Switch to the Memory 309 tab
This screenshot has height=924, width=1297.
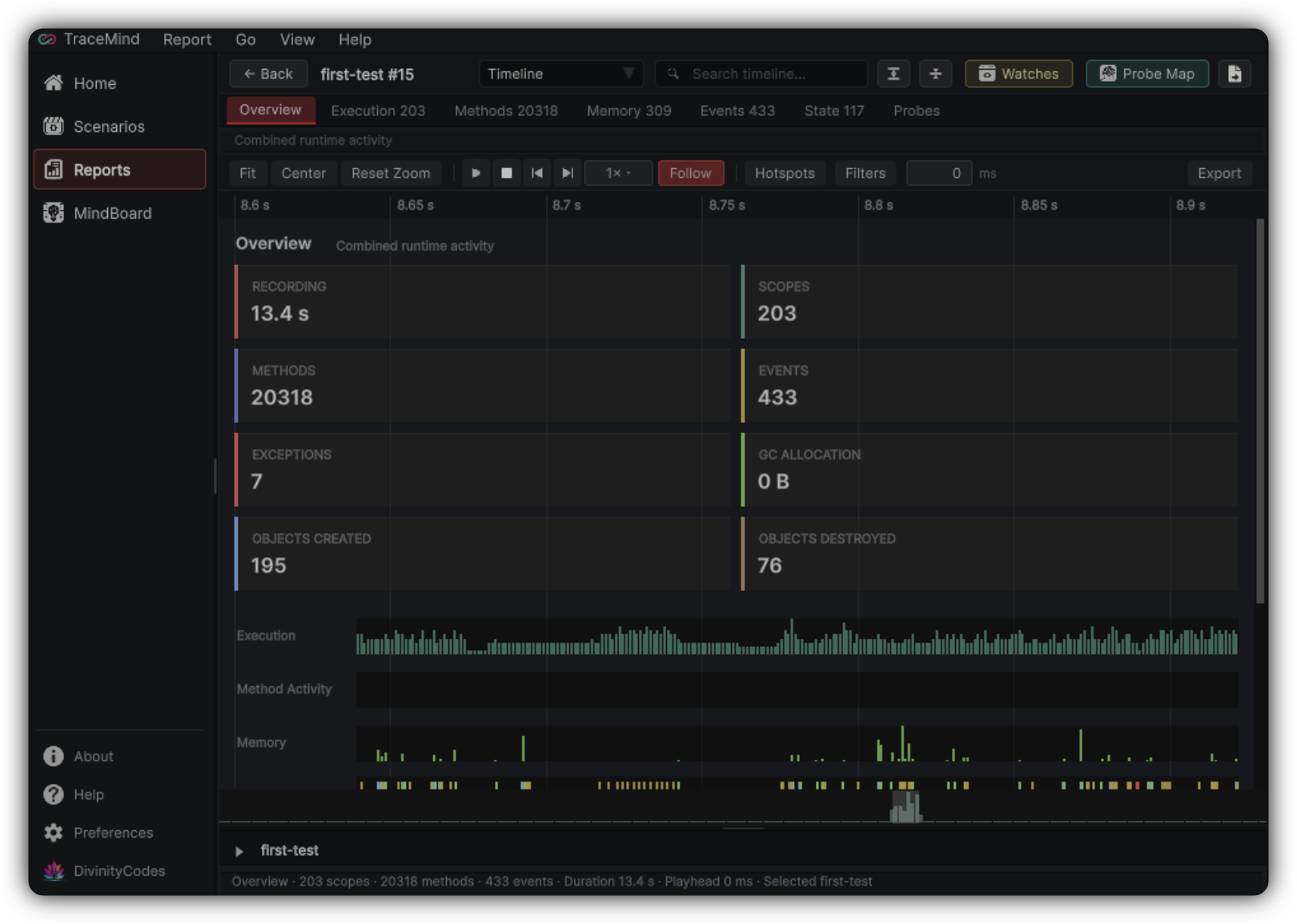click(629, 110)
